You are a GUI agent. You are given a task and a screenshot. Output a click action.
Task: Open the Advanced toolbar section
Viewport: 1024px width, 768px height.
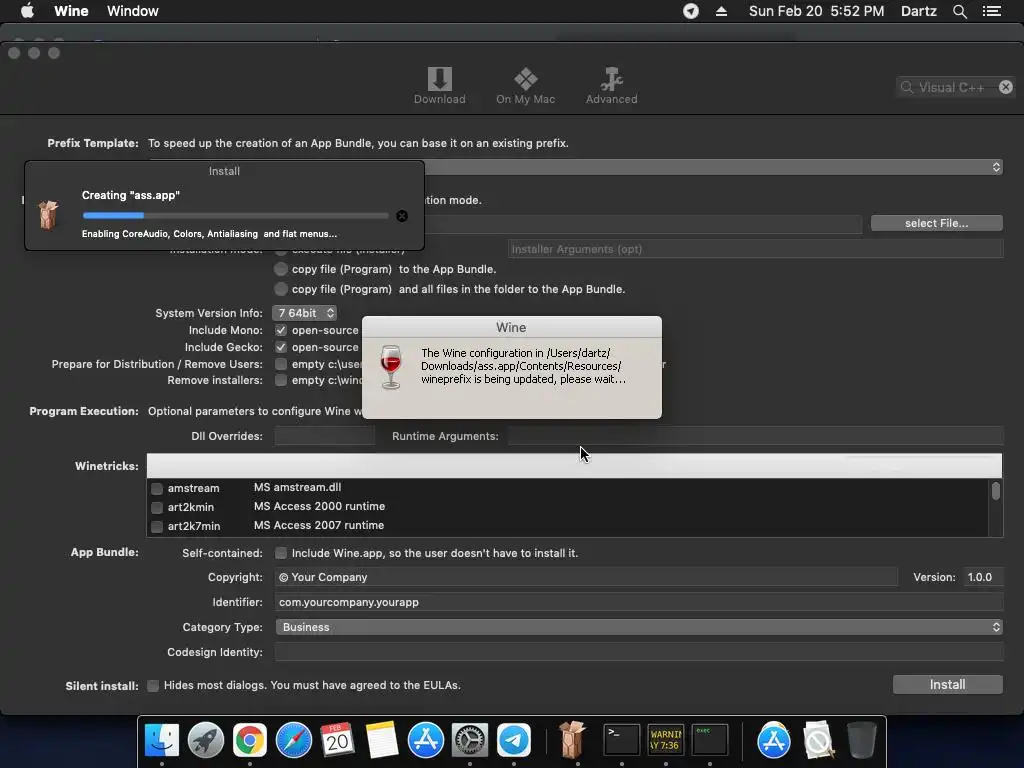611,86
